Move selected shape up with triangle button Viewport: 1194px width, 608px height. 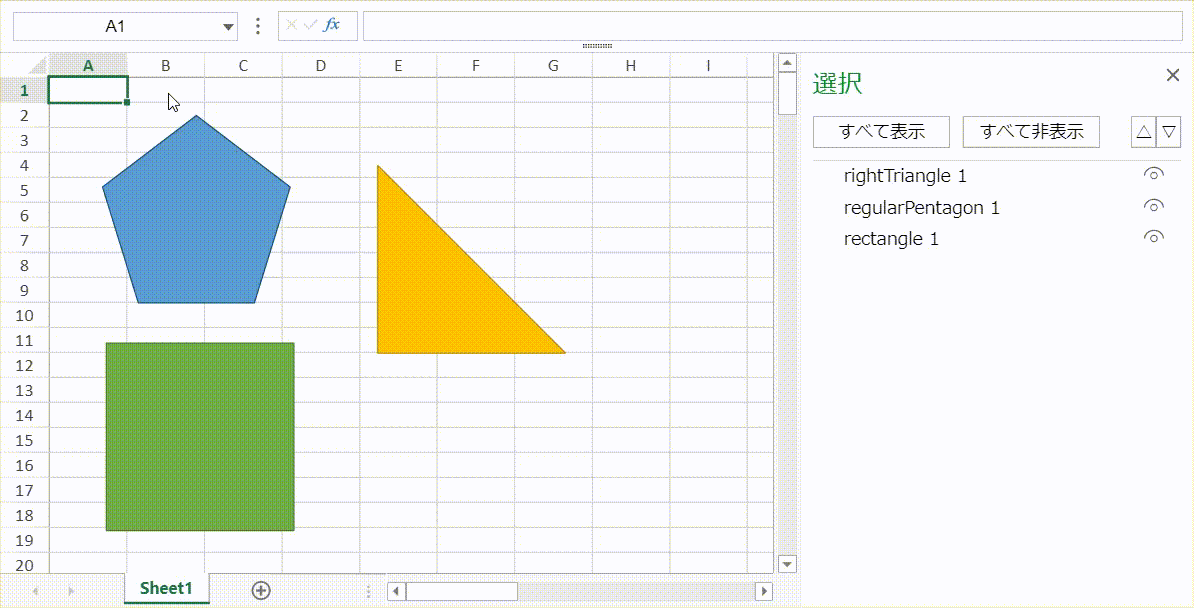1143,131
